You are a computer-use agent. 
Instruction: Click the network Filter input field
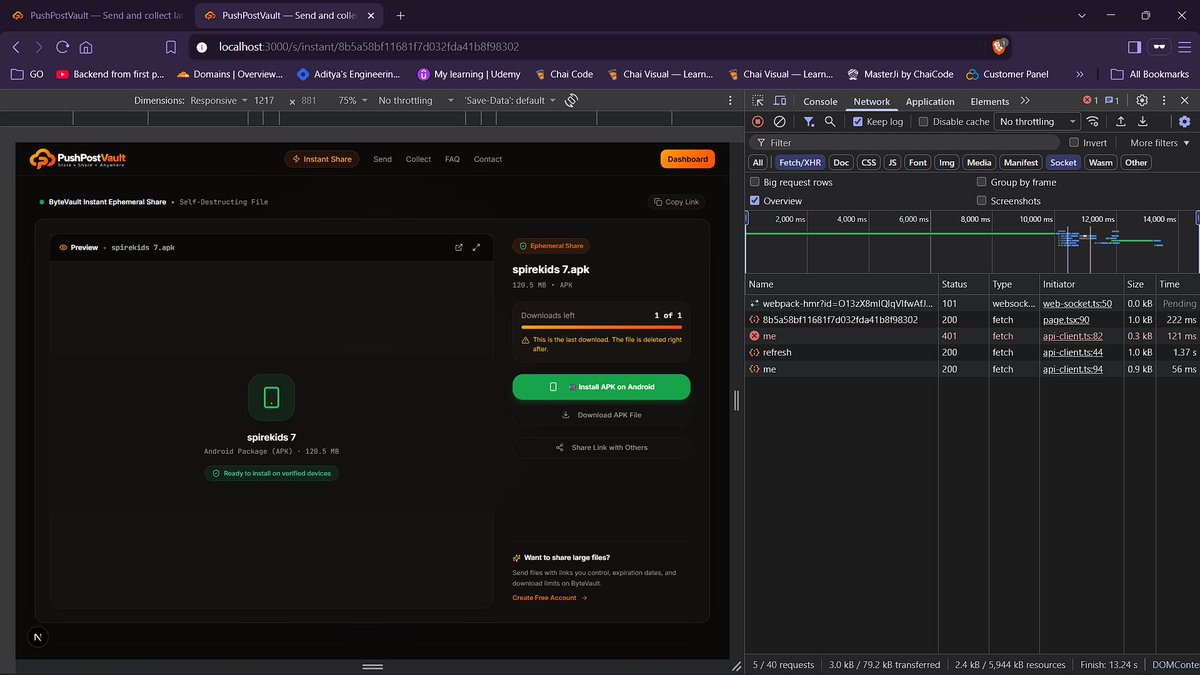click(x=906, y=142)
